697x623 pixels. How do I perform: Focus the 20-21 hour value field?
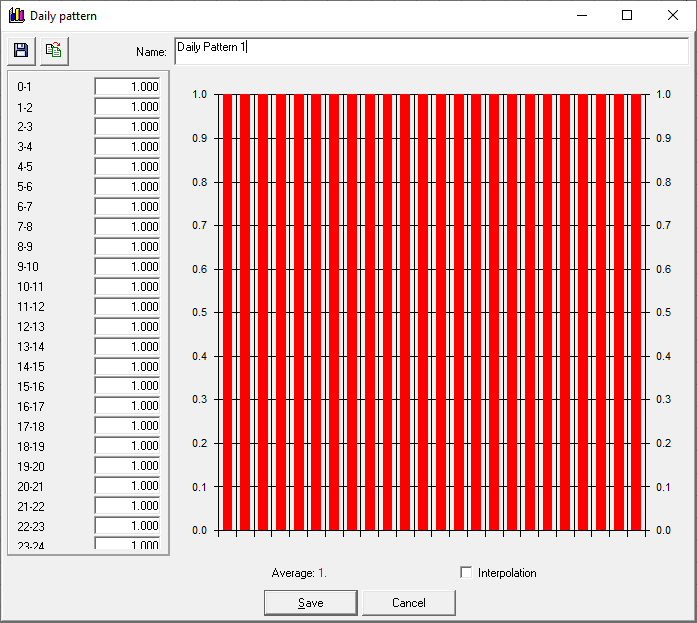(x=127, y=486)
